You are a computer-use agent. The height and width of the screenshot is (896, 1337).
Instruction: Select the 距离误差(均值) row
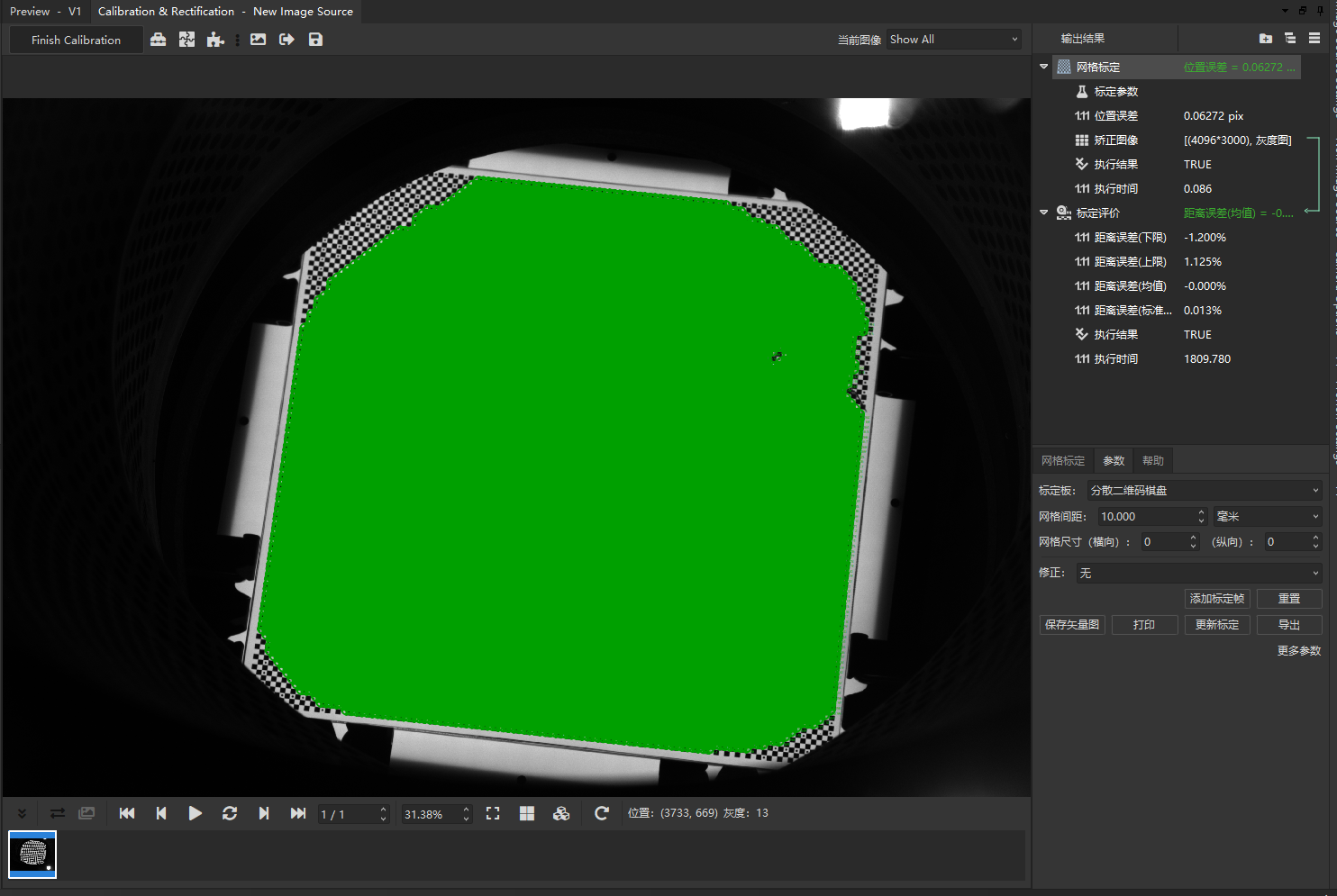click(x=1177, y=286)
